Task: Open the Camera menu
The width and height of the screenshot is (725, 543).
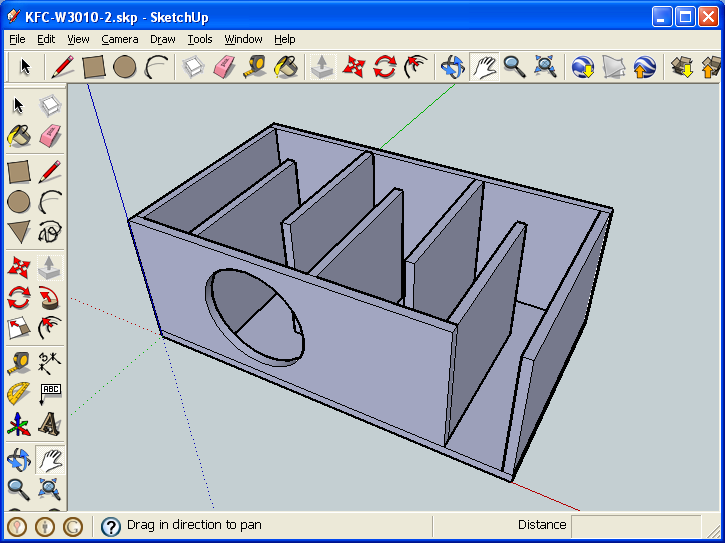Action: pos(120,39)
